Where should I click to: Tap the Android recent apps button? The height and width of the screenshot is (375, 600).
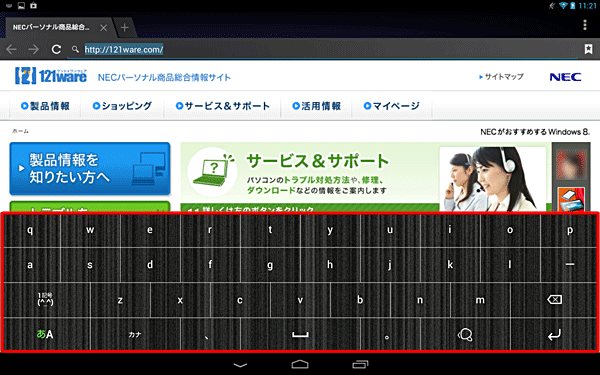click(360, 364)
